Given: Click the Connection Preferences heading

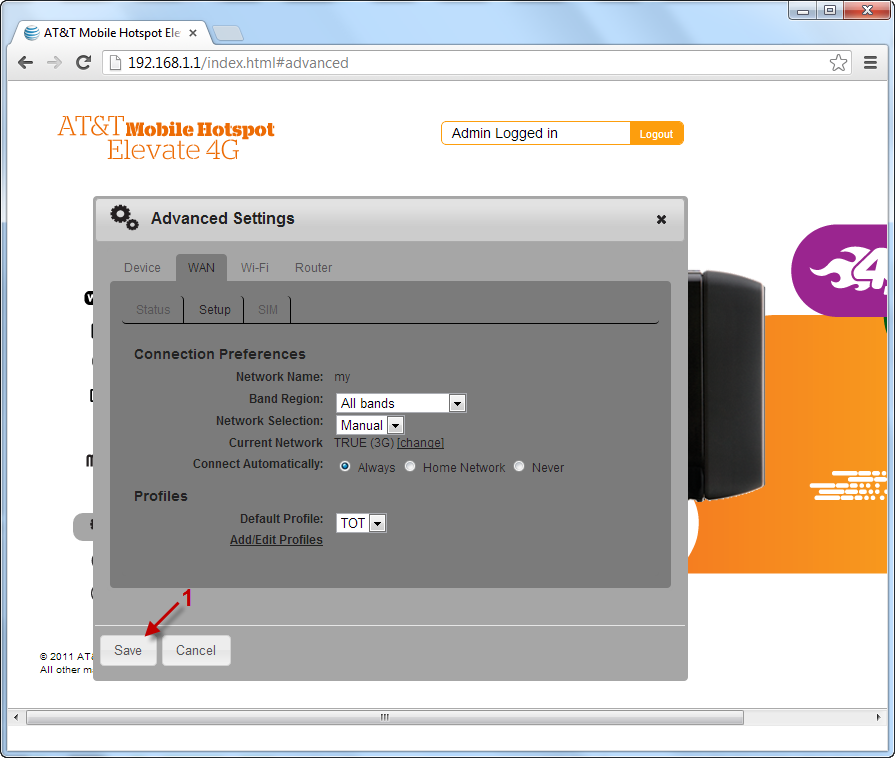Looking at the screenshot, I should [x=220, y=354].
